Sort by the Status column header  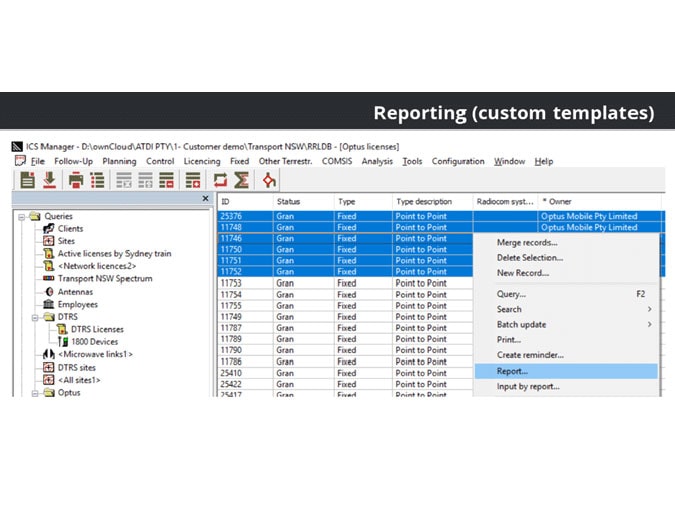[288, 201]
